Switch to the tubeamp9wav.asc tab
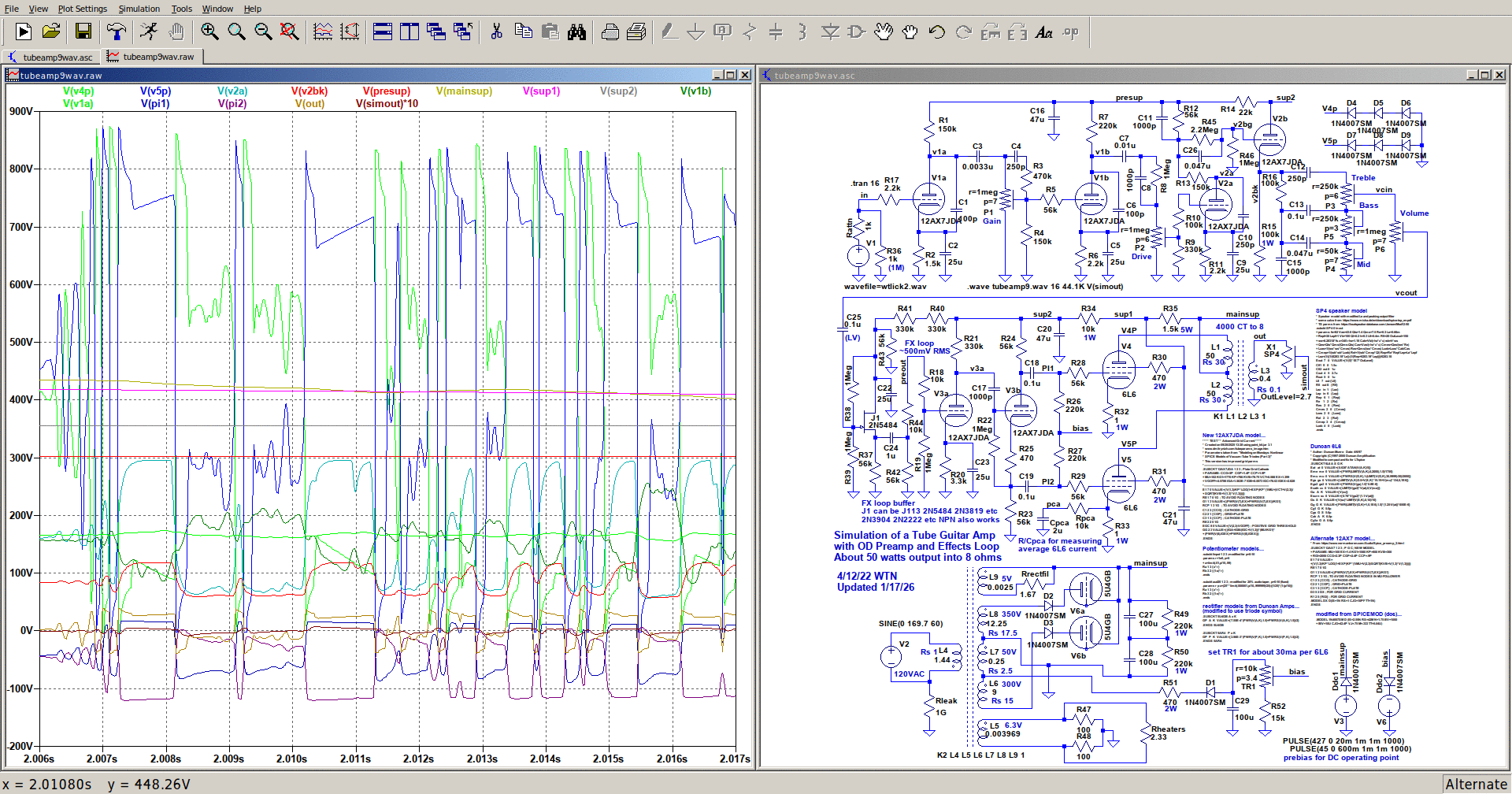This screenshot has width=1512, height=794. 50,57
